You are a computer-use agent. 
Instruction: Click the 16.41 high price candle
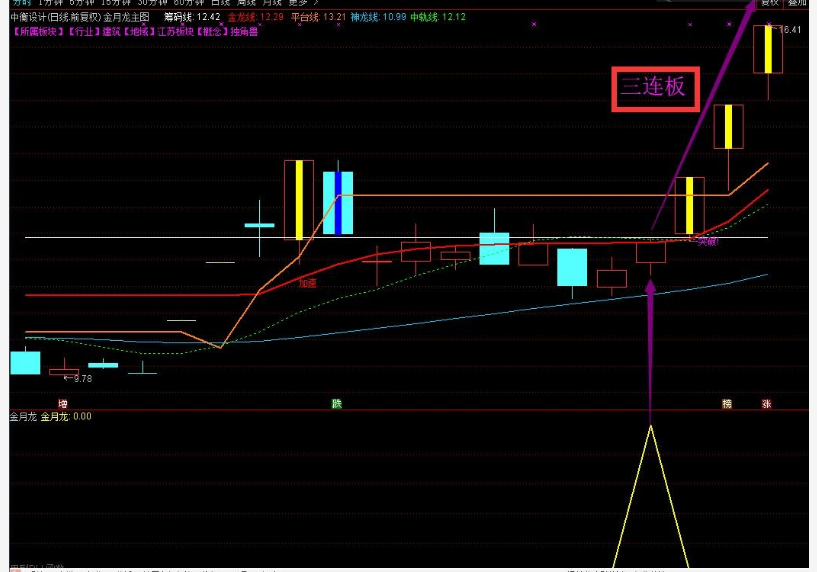(768, 49)
